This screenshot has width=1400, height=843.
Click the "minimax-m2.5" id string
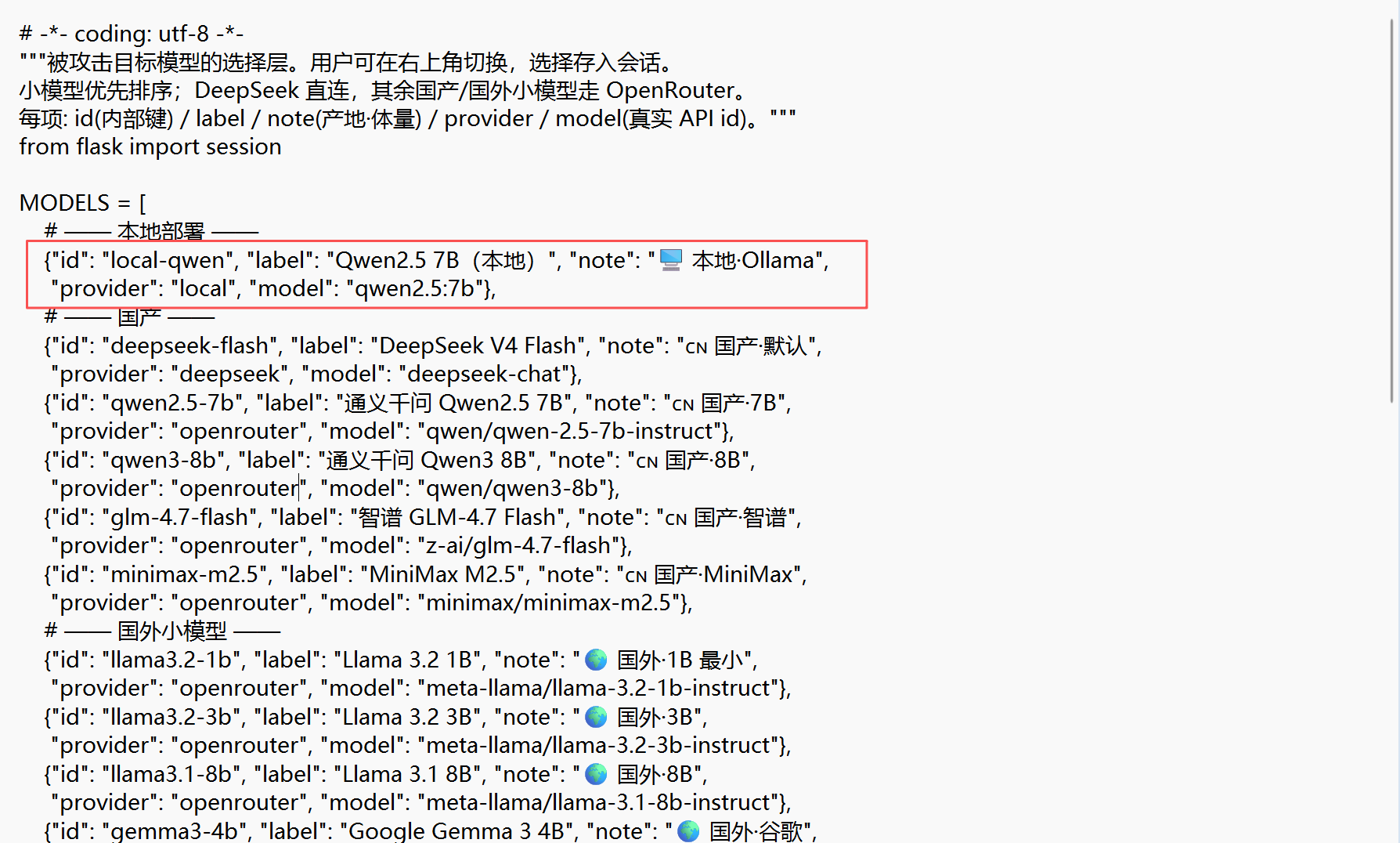coord(185,574)
